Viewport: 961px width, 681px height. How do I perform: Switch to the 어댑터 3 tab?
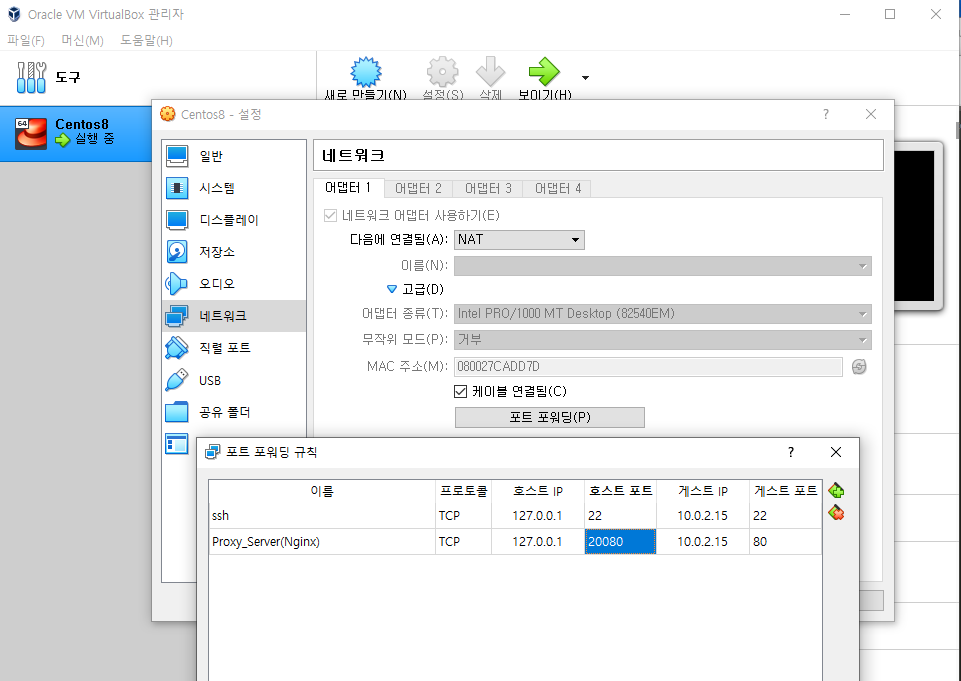488,188
